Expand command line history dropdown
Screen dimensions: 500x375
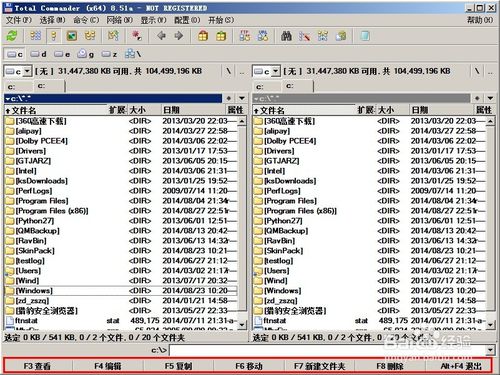coord(490,350)
